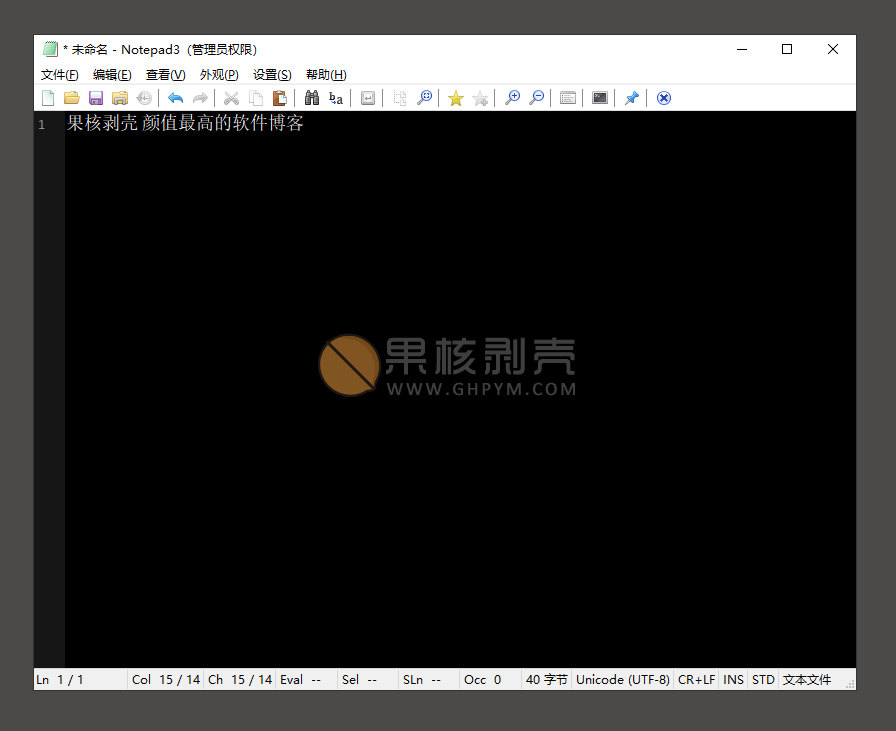Browse files with the folder-tree icon
This screenshot has height=731, width=896.
119,98
